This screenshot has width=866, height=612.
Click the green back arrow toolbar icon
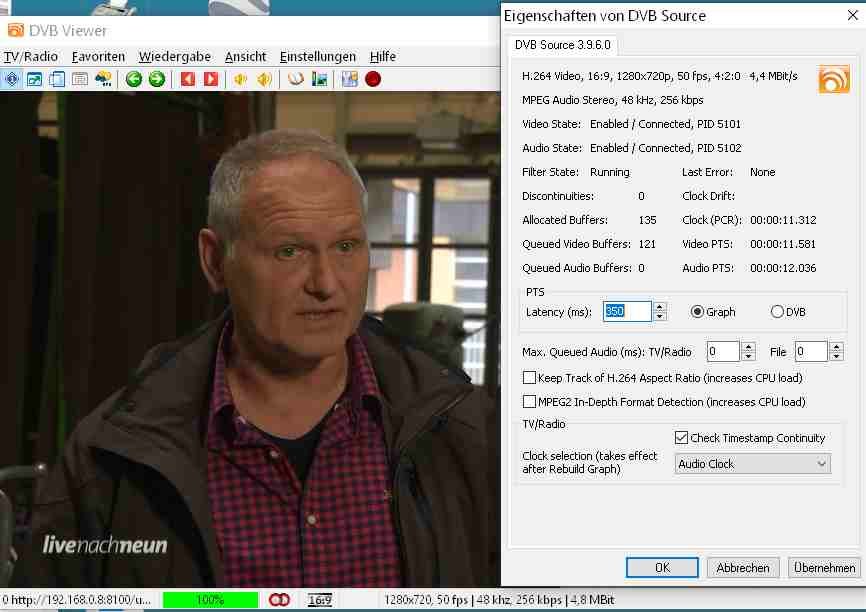pos(134,79)
